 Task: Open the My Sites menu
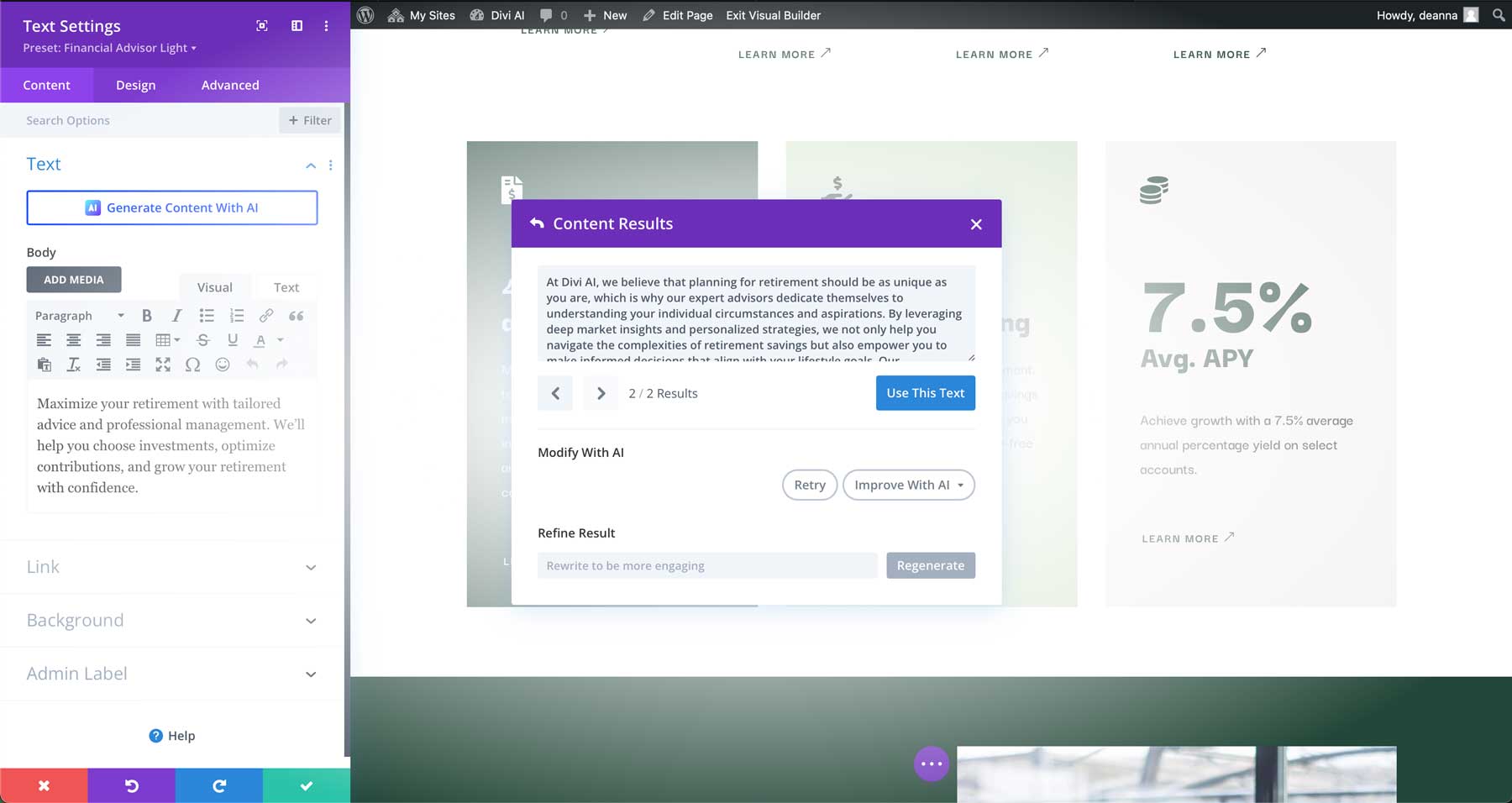pos(422,15)
